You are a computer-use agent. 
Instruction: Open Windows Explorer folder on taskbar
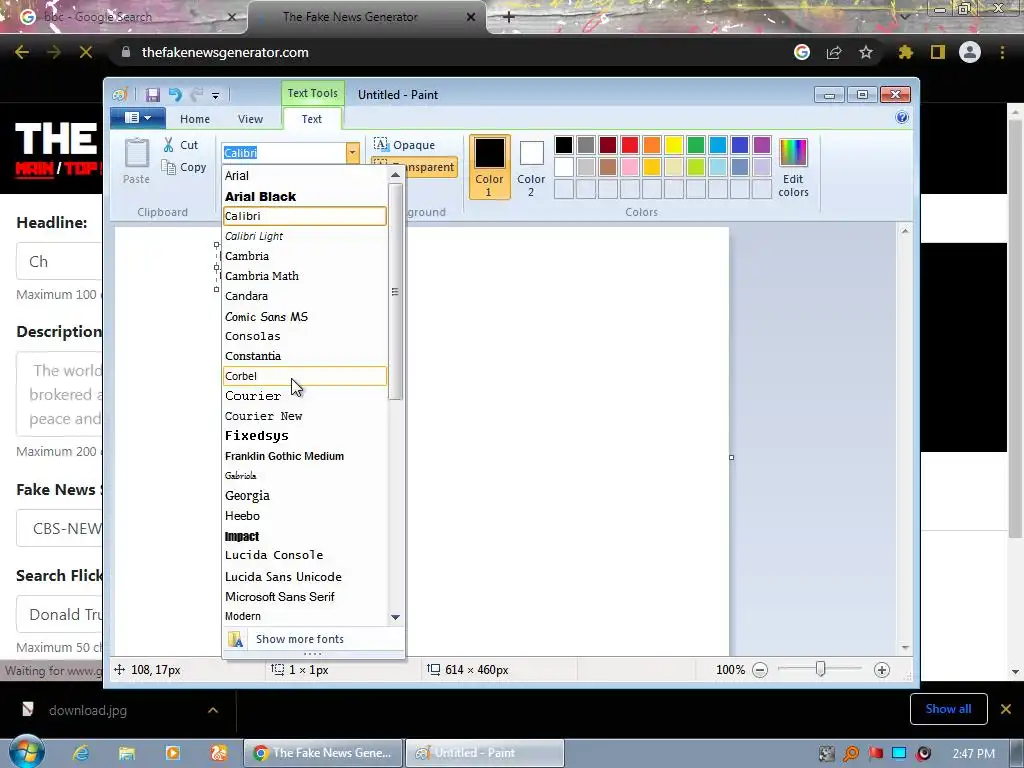click(127, 753)
